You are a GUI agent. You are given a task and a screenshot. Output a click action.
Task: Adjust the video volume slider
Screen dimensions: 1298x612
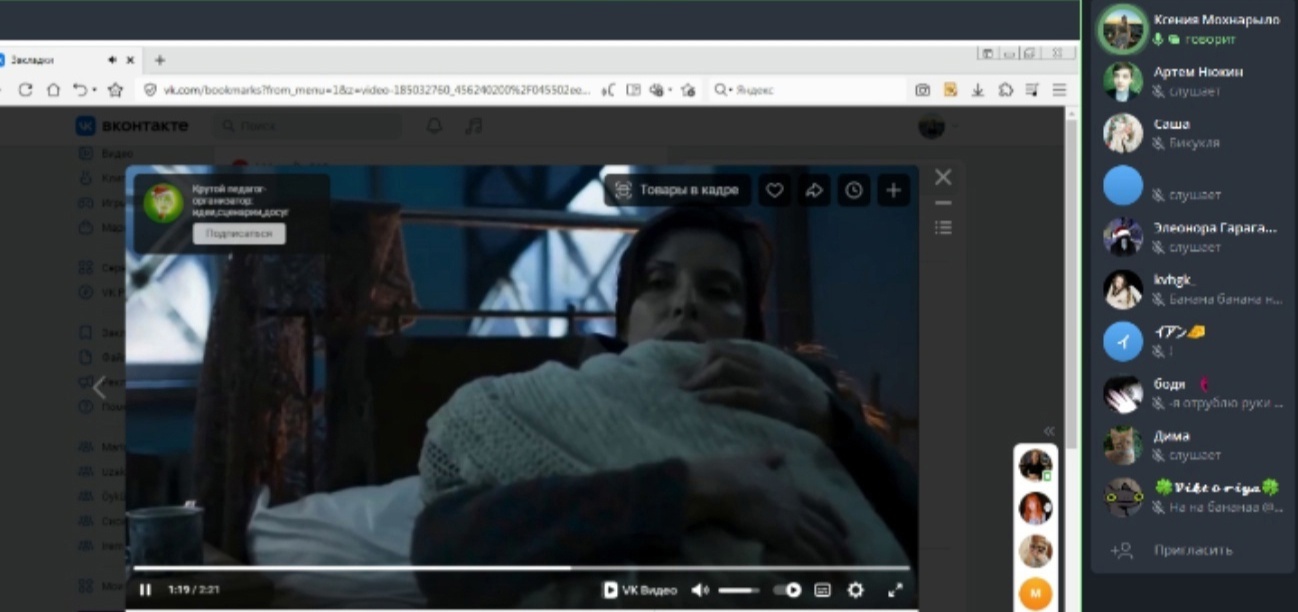click(x=739, y=590)
